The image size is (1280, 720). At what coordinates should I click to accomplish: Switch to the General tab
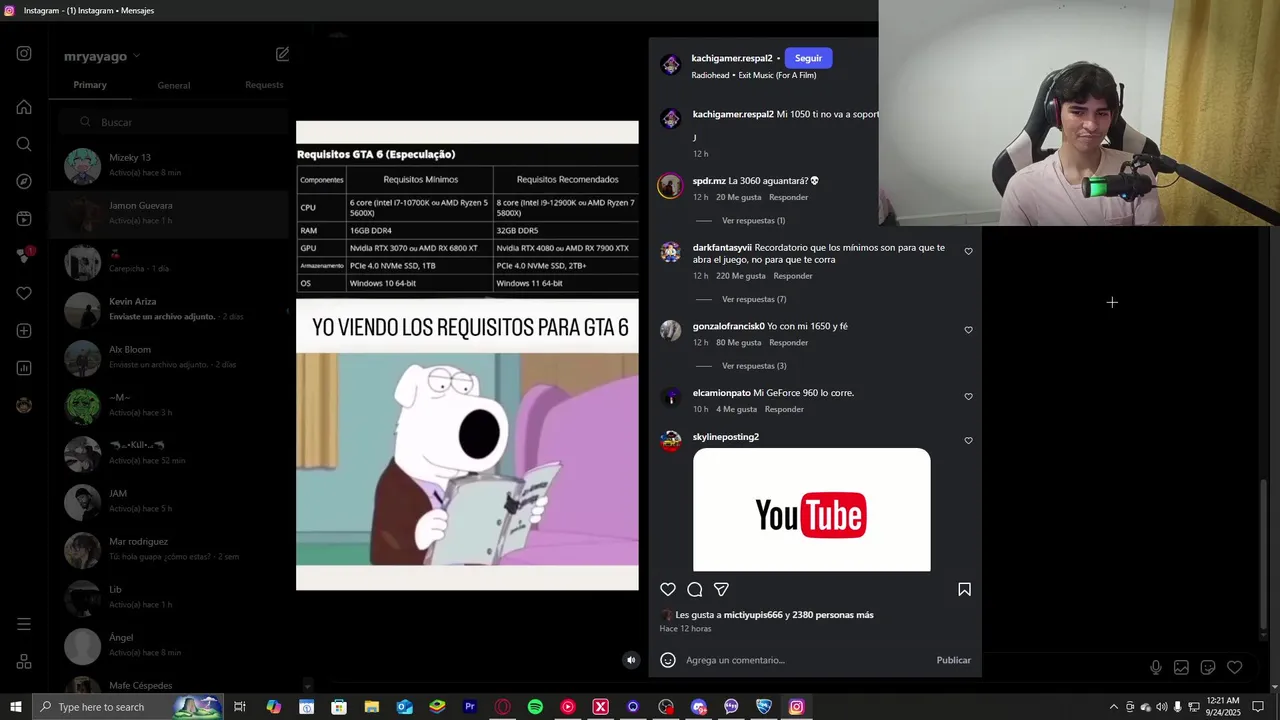(174, 86)
